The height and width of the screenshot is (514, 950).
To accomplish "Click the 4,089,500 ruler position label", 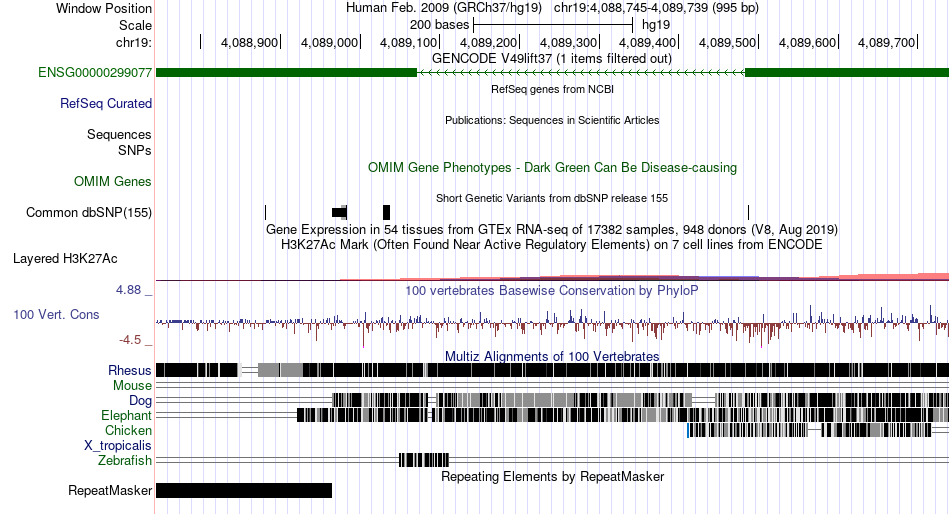I will pos(728,42).
